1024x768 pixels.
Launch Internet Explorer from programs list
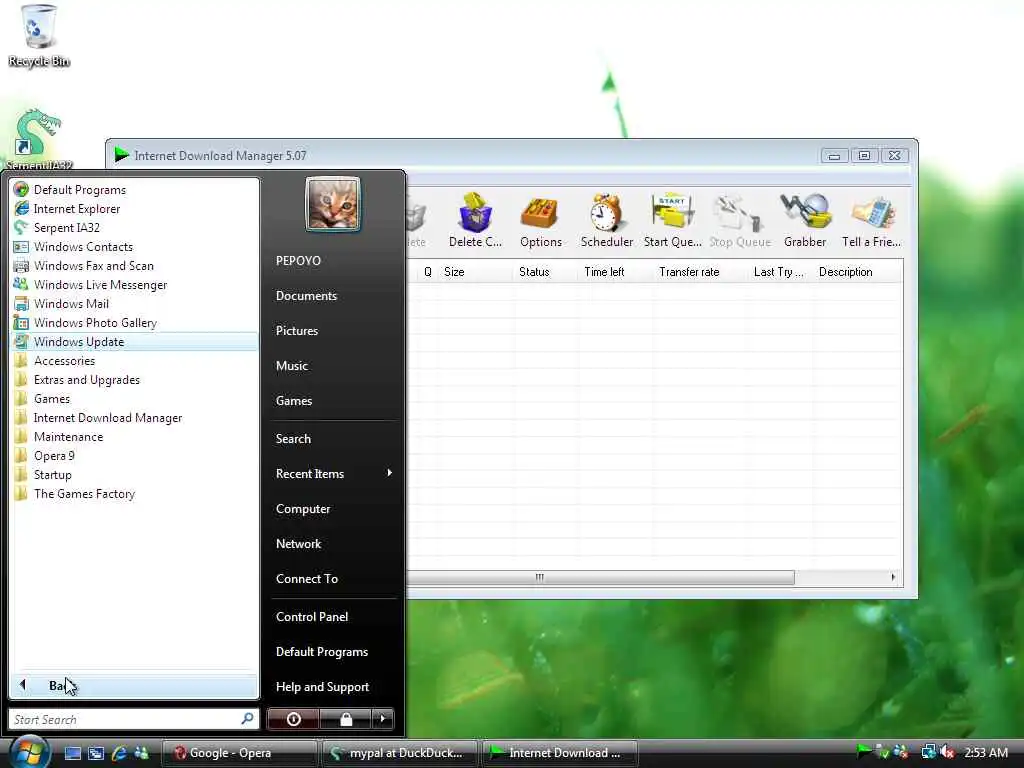coord(135,209)
